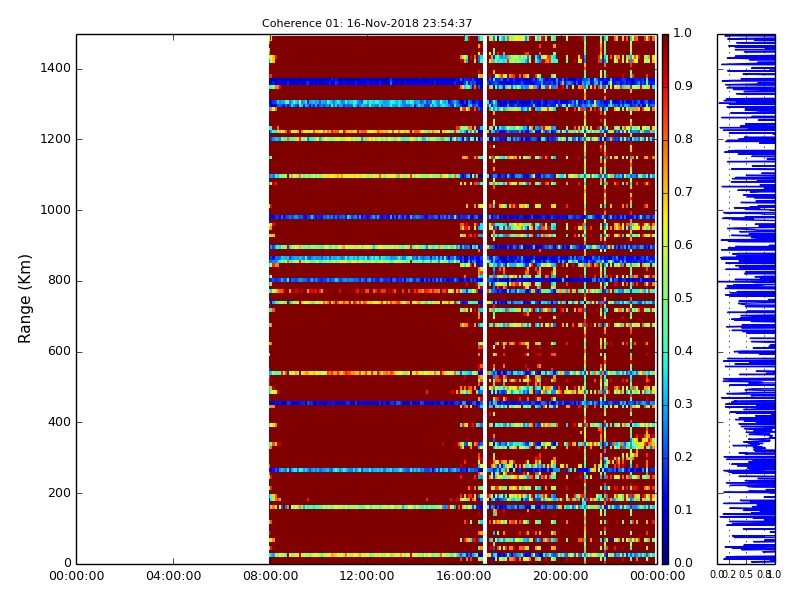800x600 pixels.
Task: Click the dark blue bottom of the colorbar
Action: pyautogui.click(x=665, y=557)
